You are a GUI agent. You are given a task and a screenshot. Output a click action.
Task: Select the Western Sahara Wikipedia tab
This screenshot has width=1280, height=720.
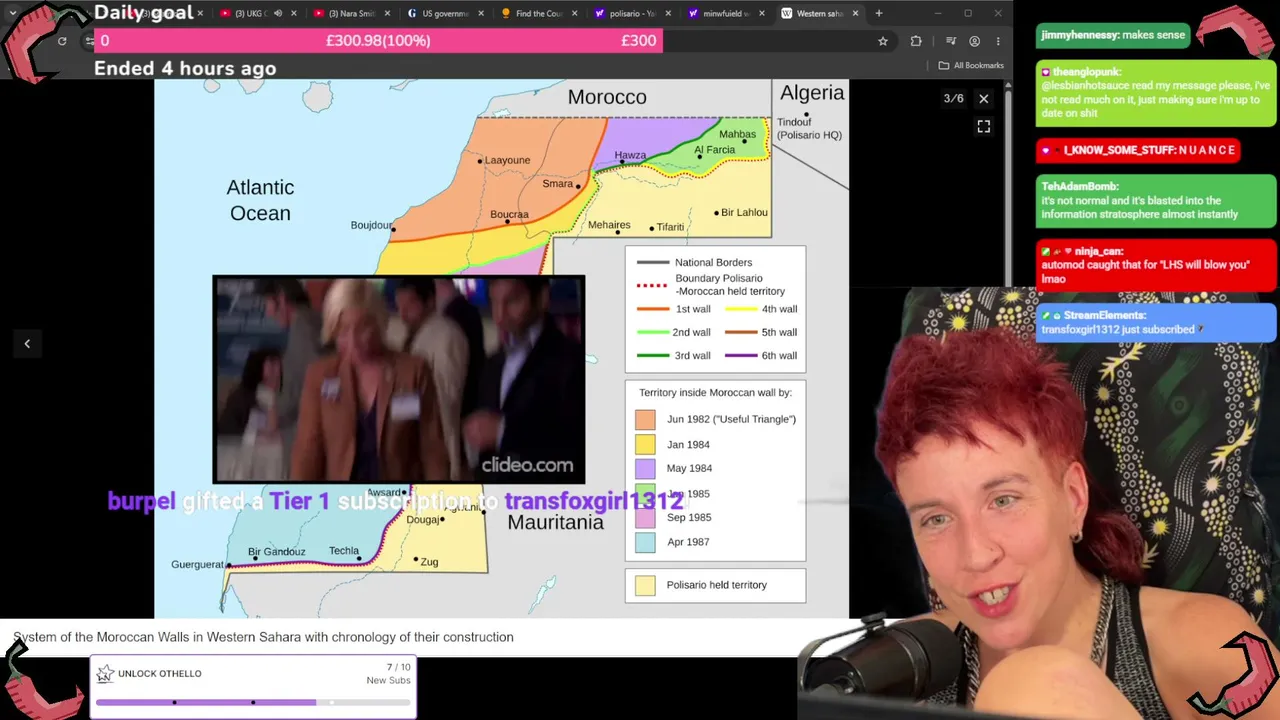tap(821, 13)
